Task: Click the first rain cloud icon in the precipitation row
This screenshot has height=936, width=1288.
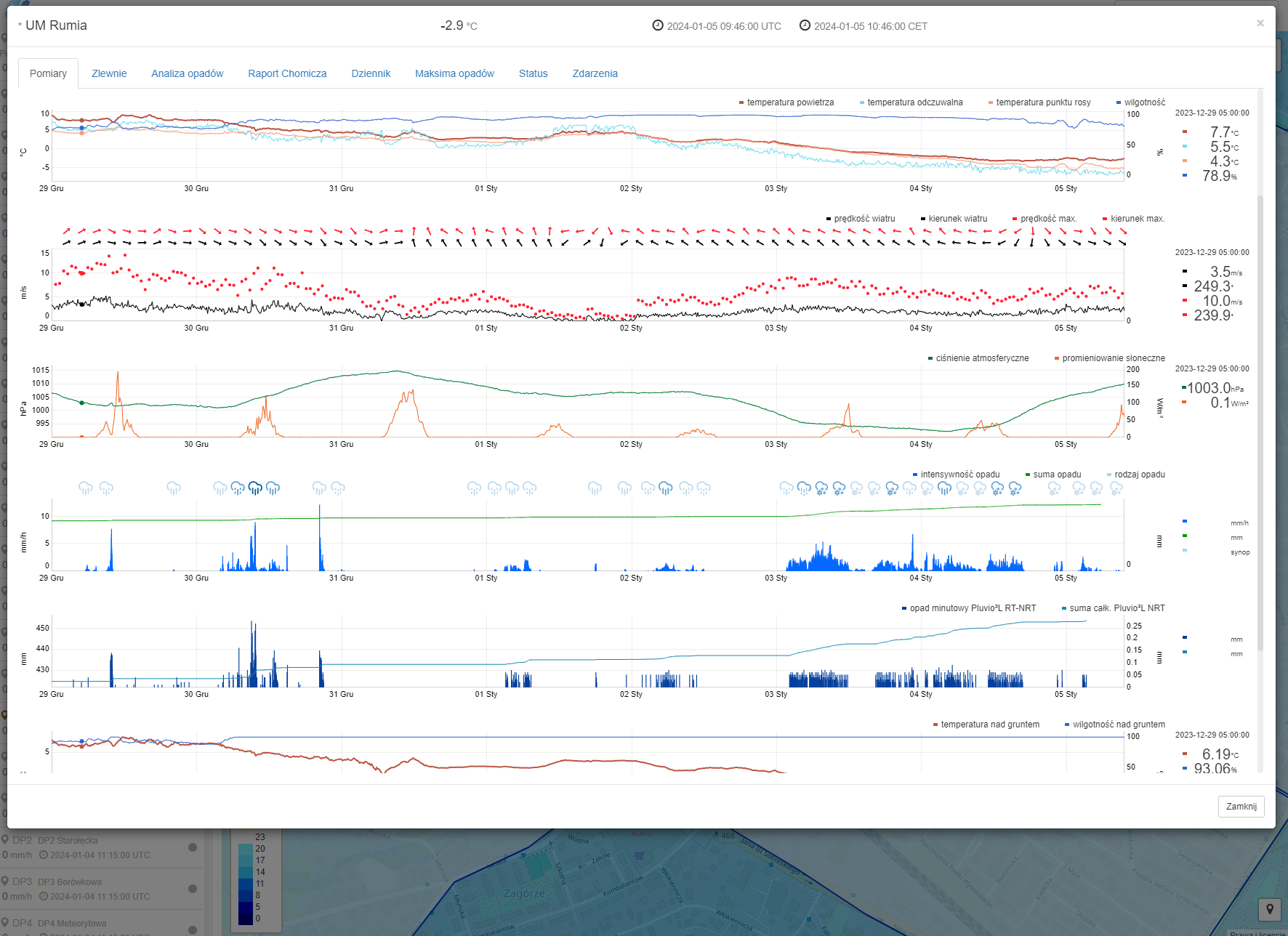Action: (86, 488)
